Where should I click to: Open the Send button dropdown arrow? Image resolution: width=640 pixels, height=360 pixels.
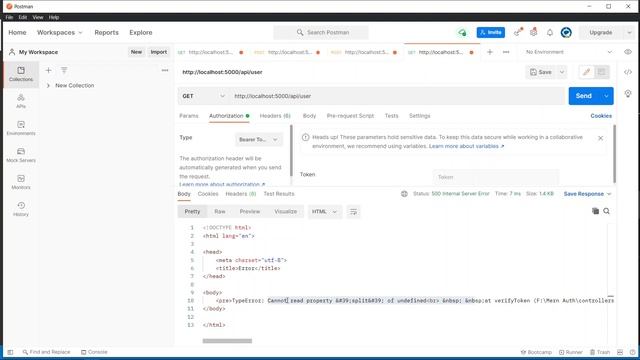606,96
